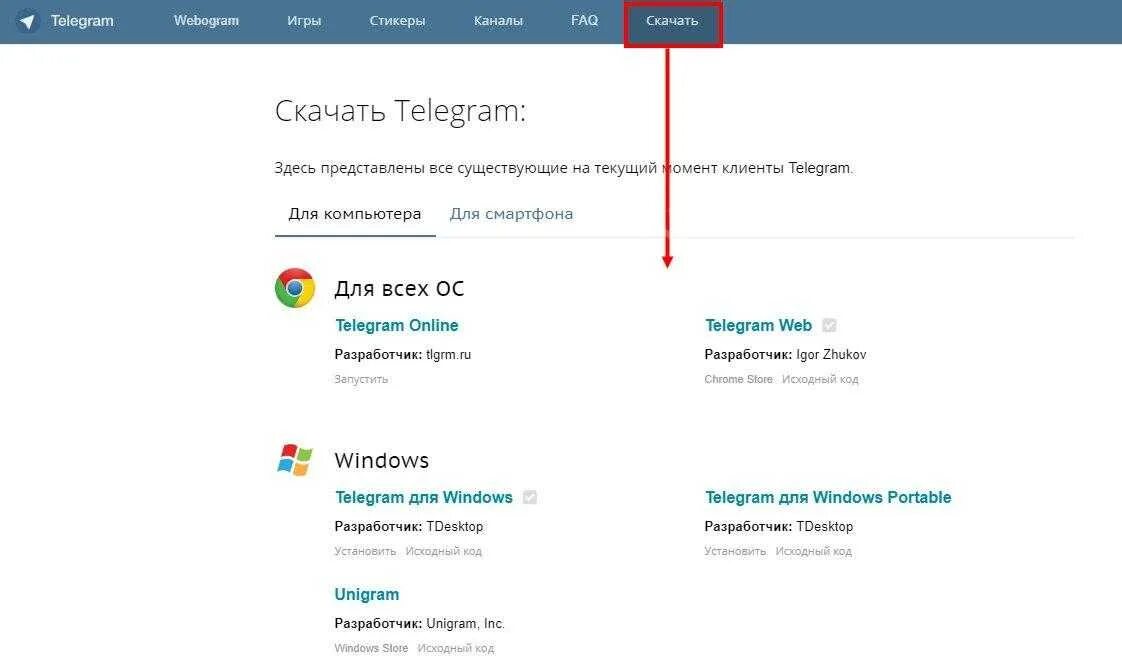Open the Стикеры menu item
Screen dimensions: 1122x665
[397, 21]
